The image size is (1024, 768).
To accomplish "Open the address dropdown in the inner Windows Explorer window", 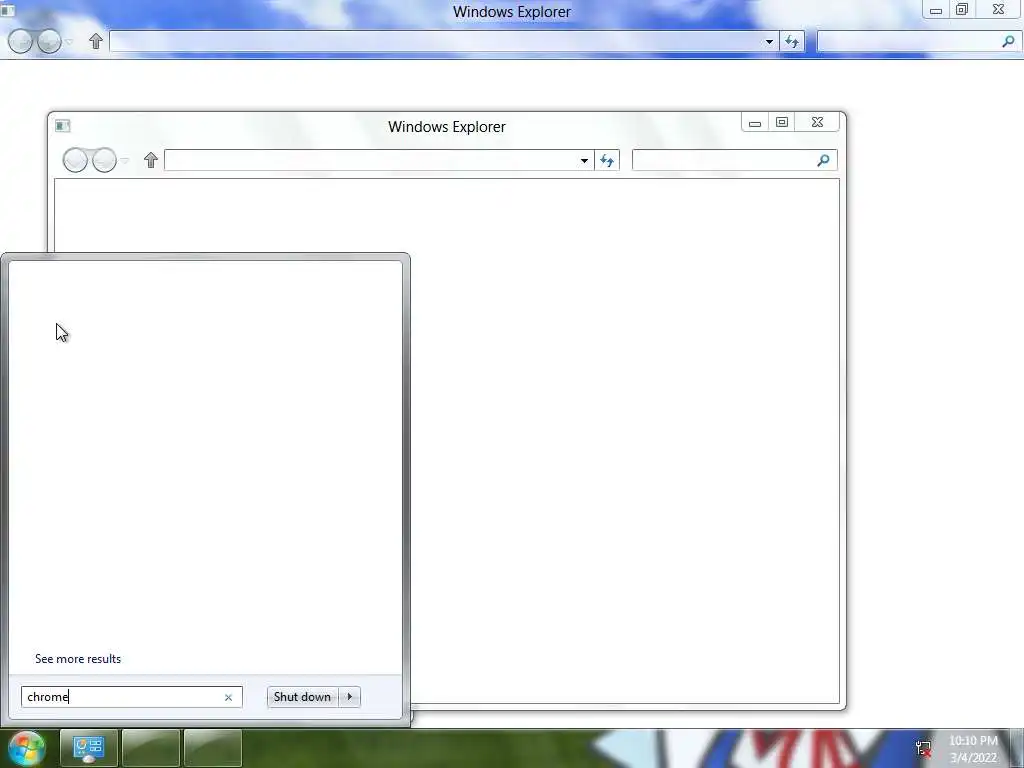I will (584, 161).
